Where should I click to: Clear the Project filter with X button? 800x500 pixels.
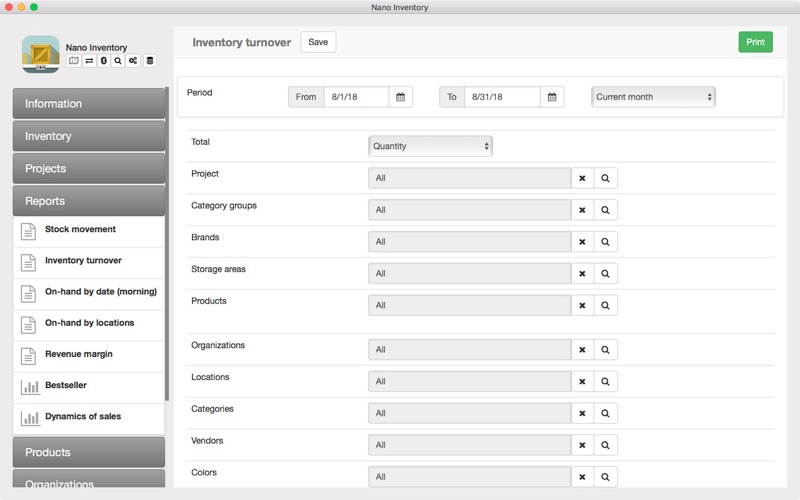[x=582, y=178]
